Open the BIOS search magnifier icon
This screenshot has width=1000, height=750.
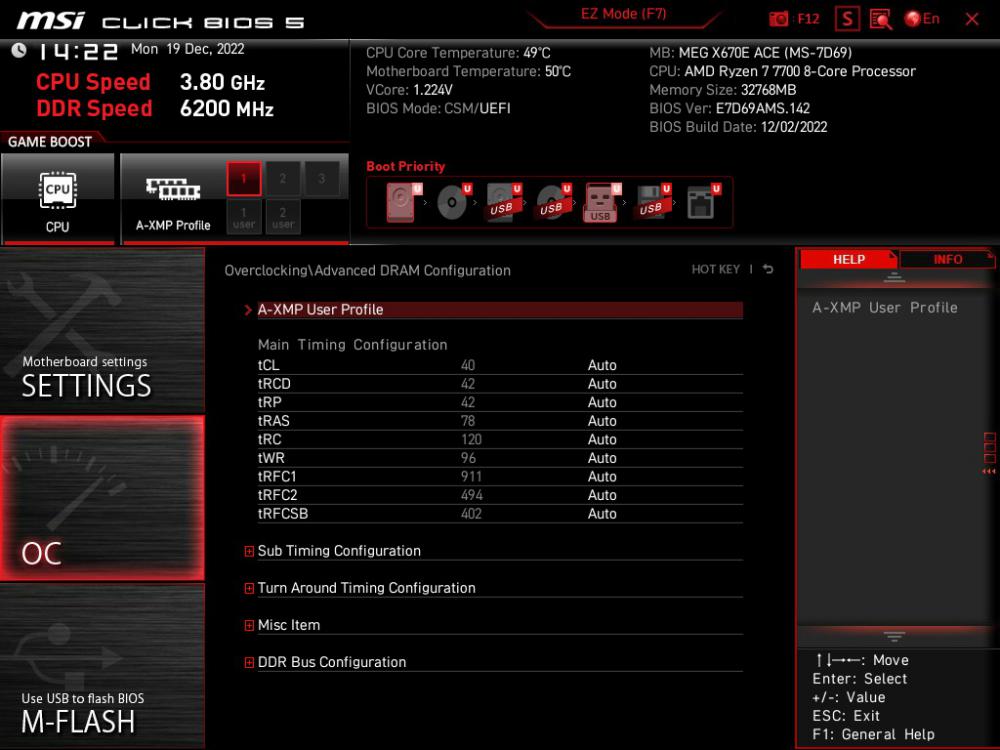click(881, 19)
